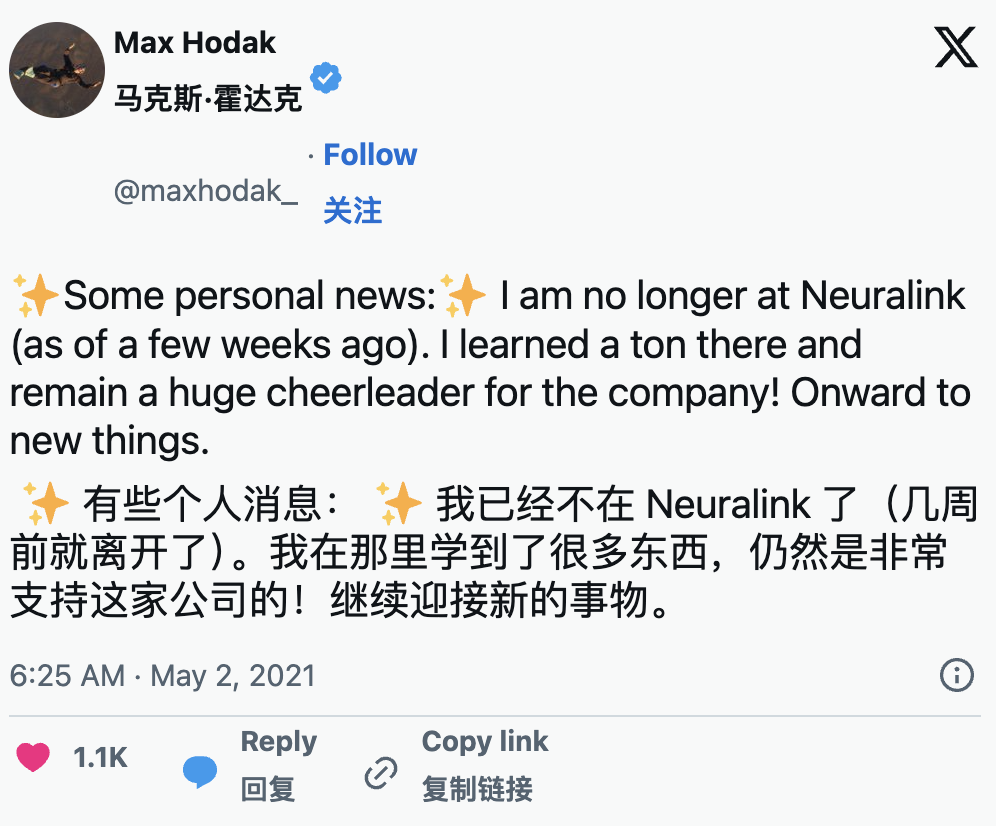
Task: Open the 6:25 AM May 2, 2021 timestamp
Action: point(162,675)
